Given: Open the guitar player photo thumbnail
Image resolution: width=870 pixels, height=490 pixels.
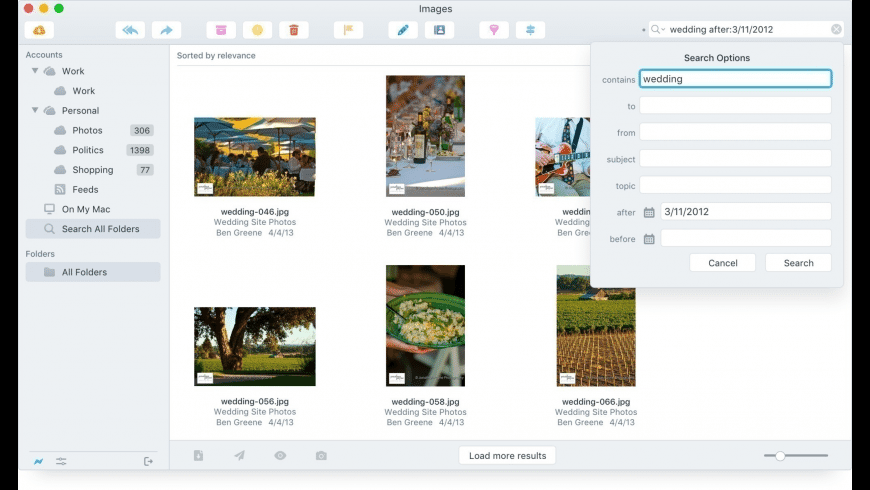Looking at the screenshot, I should tap(562, 157).
